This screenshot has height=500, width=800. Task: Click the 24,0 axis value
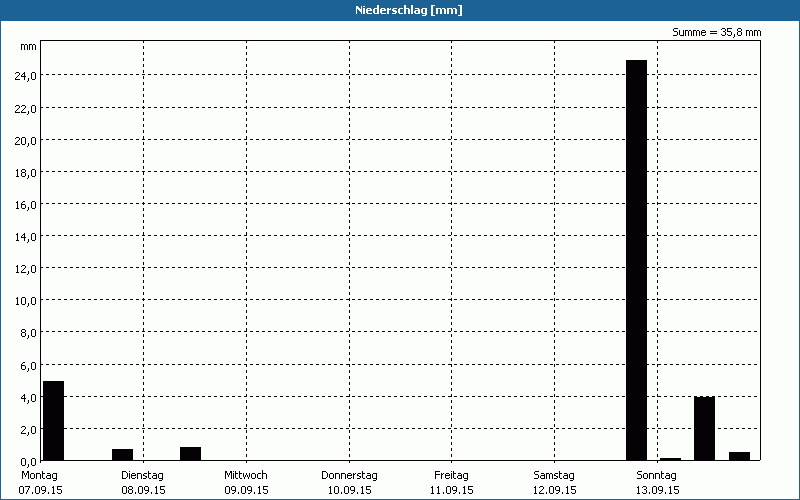pos(26,76)
